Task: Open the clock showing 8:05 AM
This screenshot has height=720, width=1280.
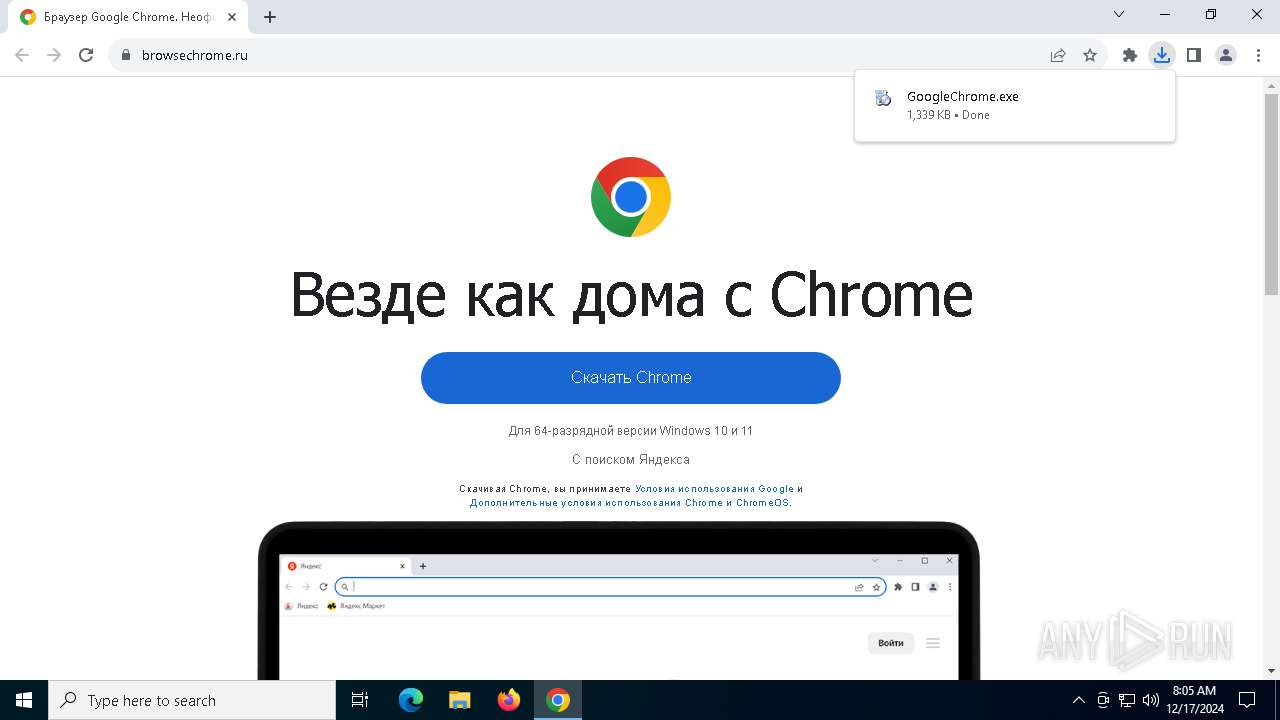Action: tap(1194, 700)
